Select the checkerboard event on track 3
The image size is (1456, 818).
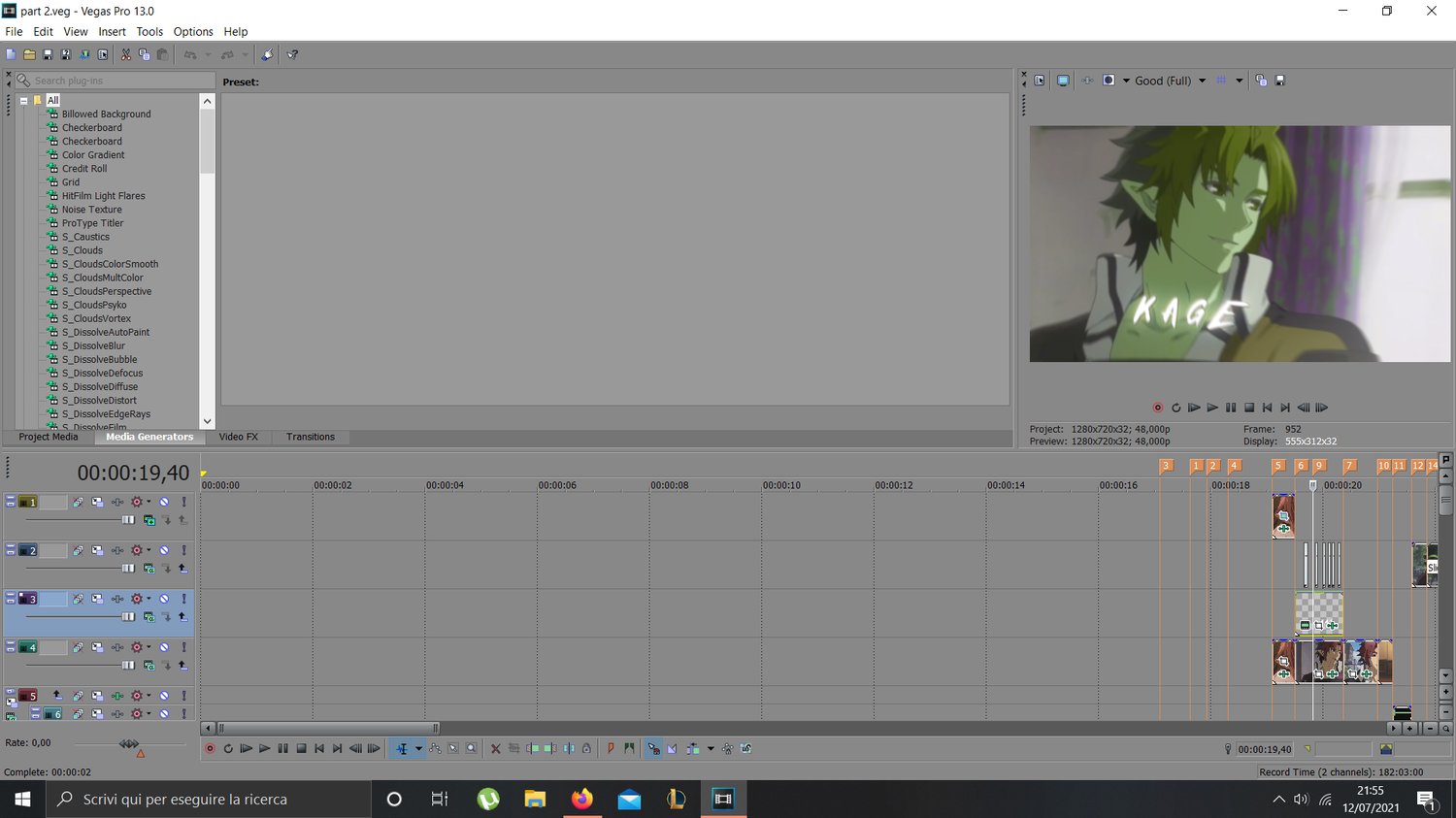click(x=1319, y=613)
